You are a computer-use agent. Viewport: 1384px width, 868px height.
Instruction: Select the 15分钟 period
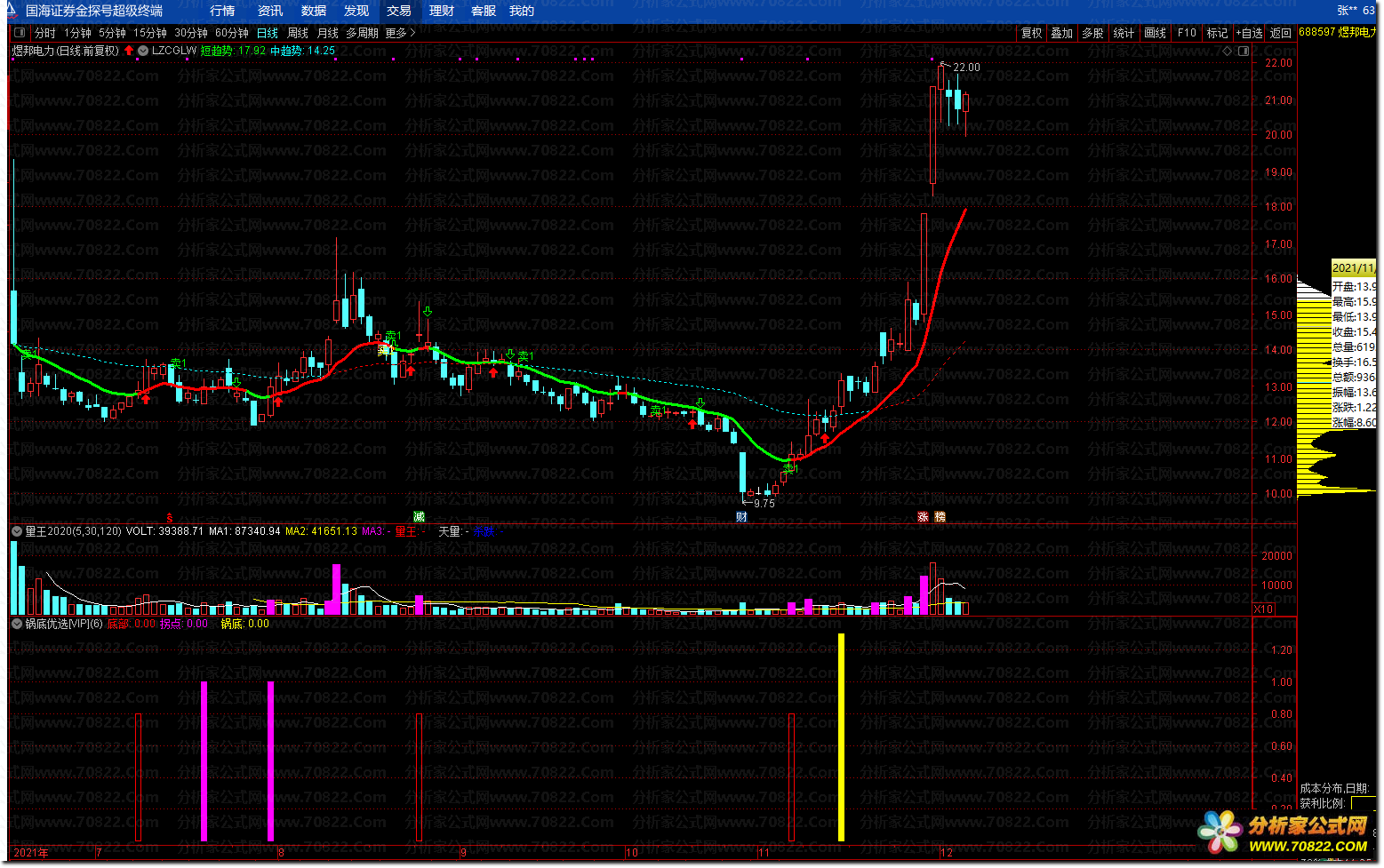pyautogui.click(x=150, y=33)
